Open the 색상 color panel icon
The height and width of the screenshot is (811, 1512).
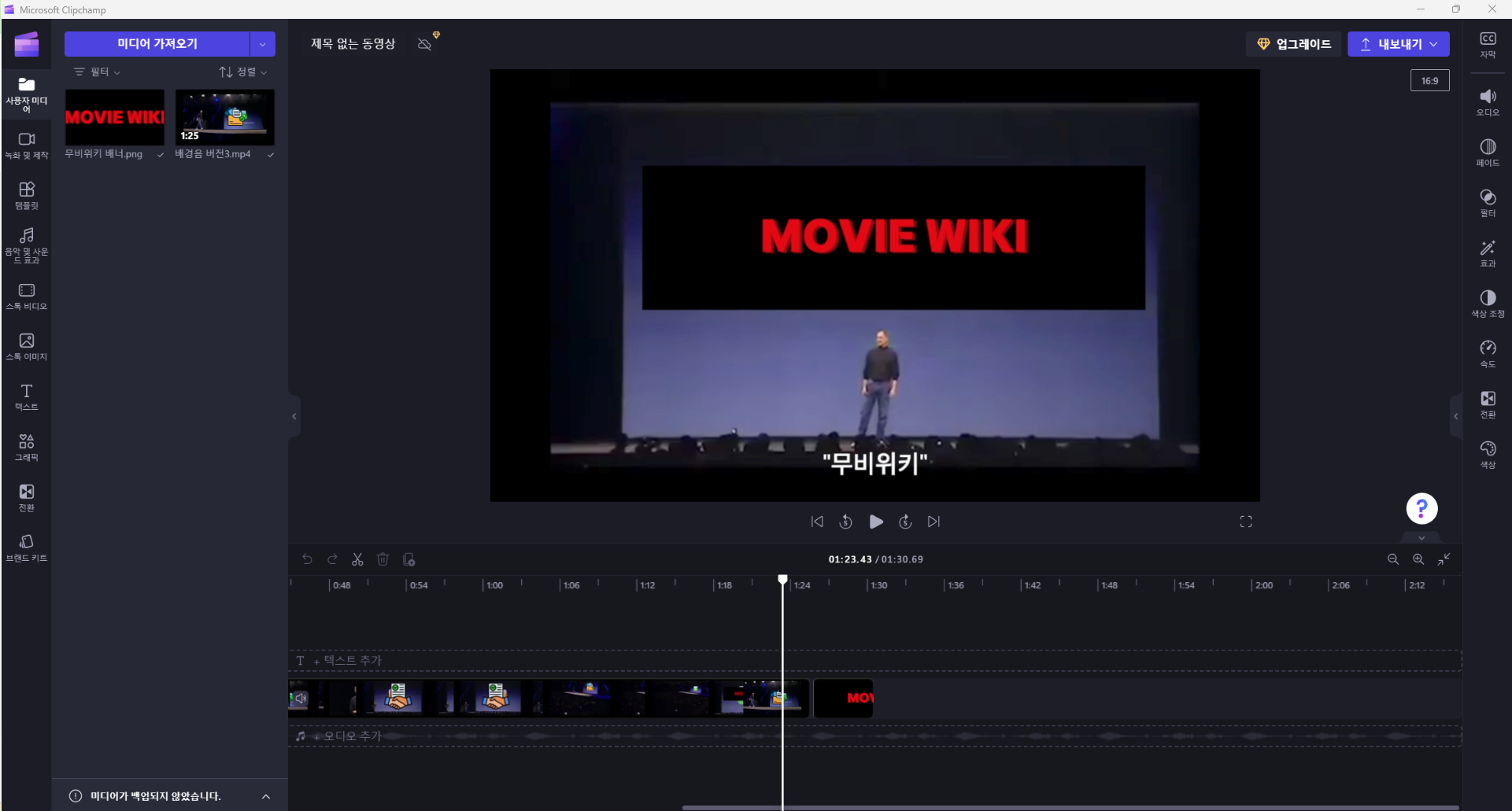pos(1488,455)
